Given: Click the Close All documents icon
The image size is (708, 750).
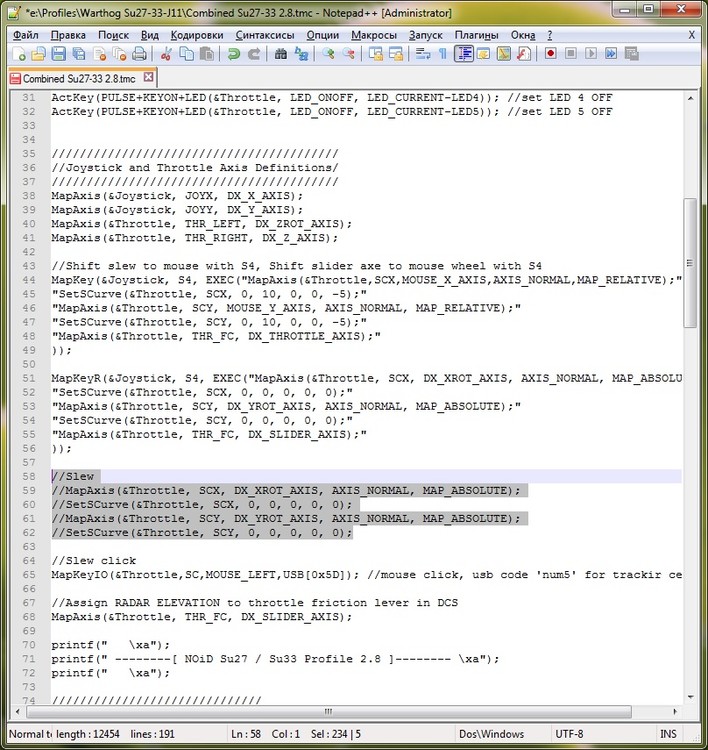Looking at the screenshot, I should click(119, 54).
